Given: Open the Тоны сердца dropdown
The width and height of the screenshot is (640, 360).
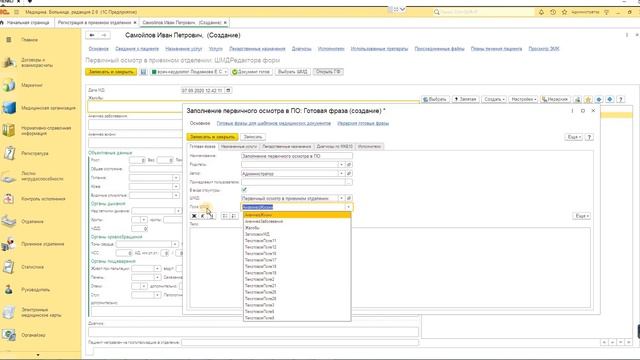Looking at the screenshot, I should point(175,244).
